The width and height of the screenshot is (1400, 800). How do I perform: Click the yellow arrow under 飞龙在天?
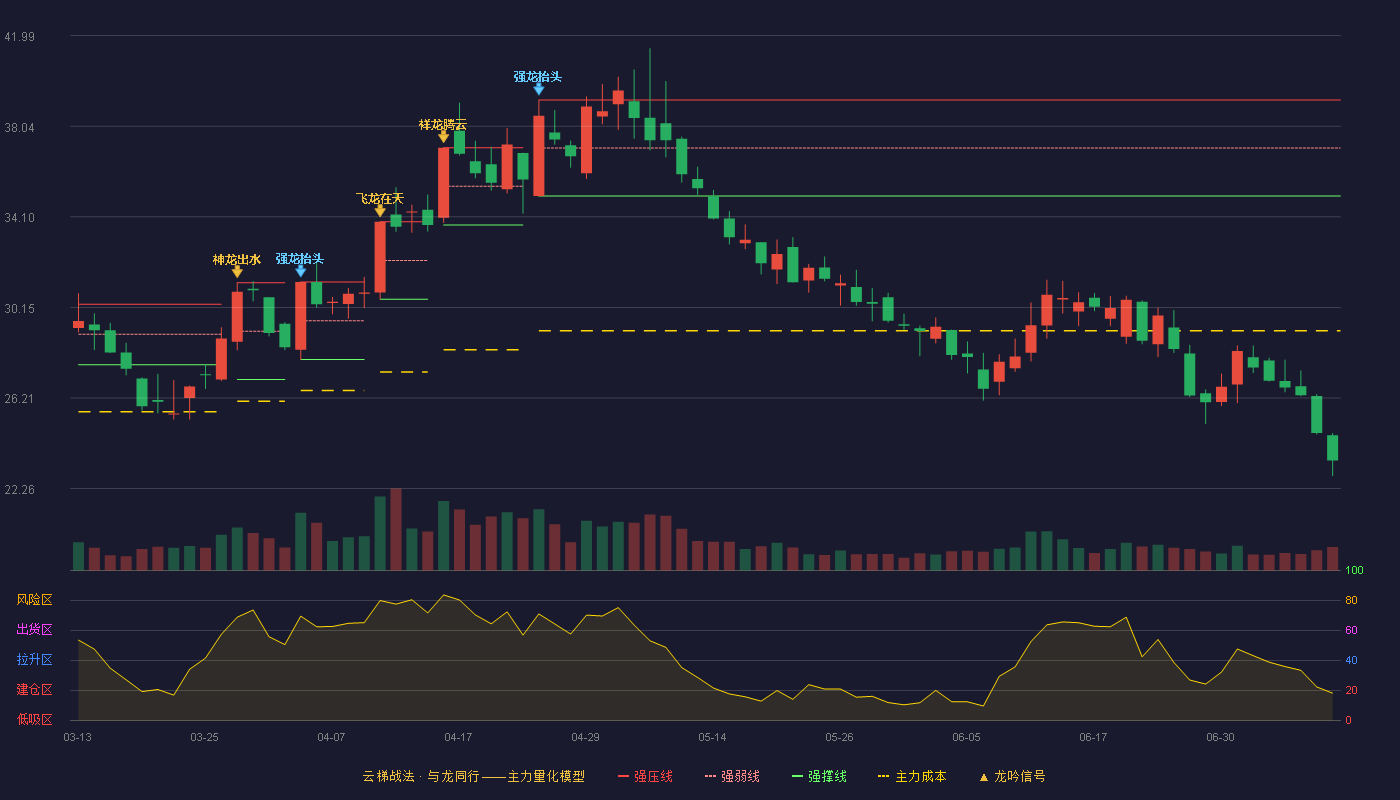[x=380, y=210]
